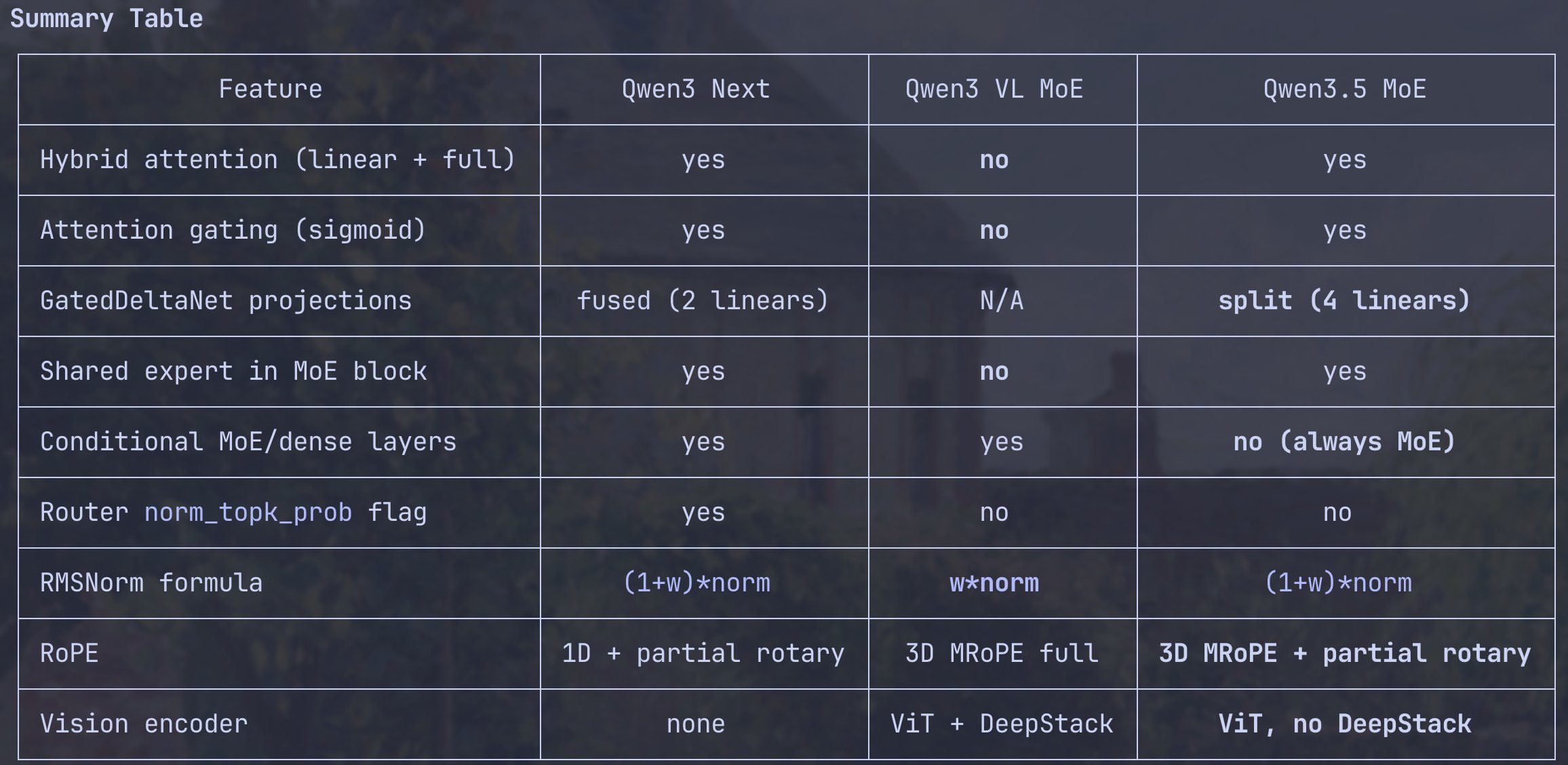Click the Attention gating (sigmoid) cell
Viewport: 1568px width, 765px height.
[x=233, y=230]
